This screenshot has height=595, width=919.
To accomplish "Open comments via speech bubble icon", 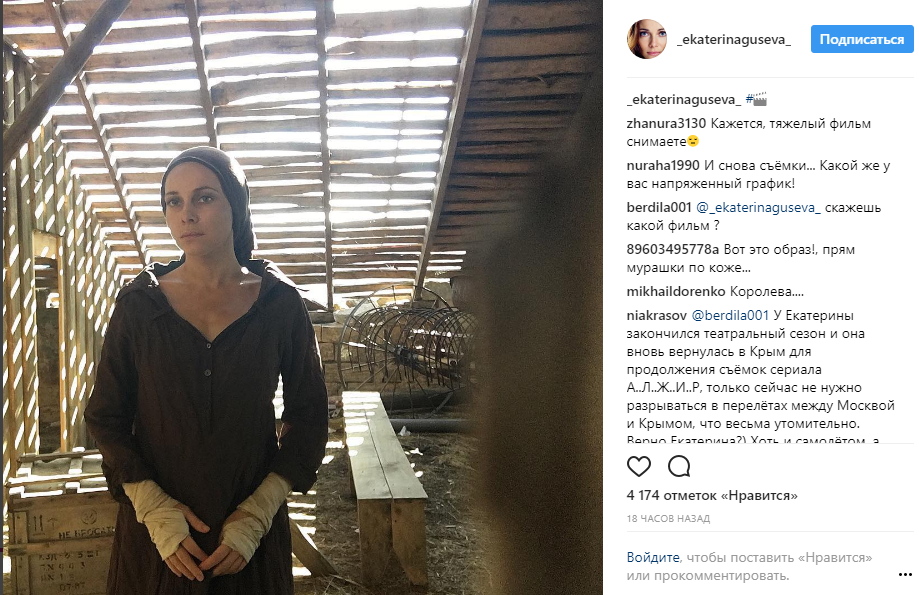I will pos(679,467).
